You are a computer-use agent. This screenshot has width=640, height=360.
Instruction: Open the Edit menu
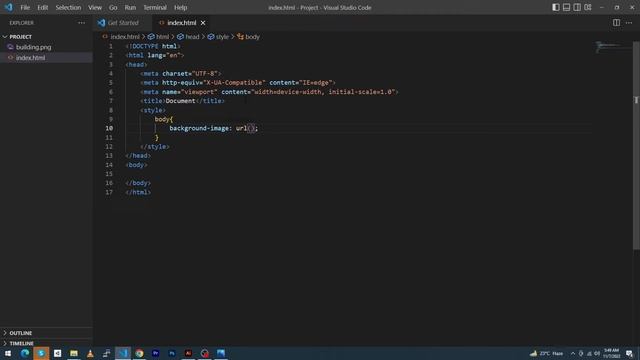[x=42, y=7]
